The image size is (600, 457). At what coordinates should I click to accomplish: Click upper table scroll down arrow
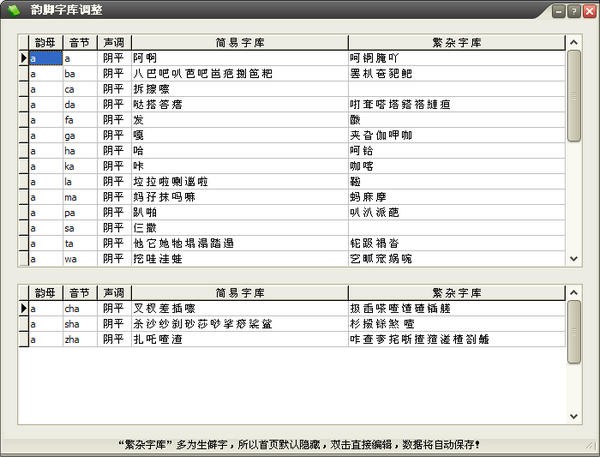(x=574, y=259)
